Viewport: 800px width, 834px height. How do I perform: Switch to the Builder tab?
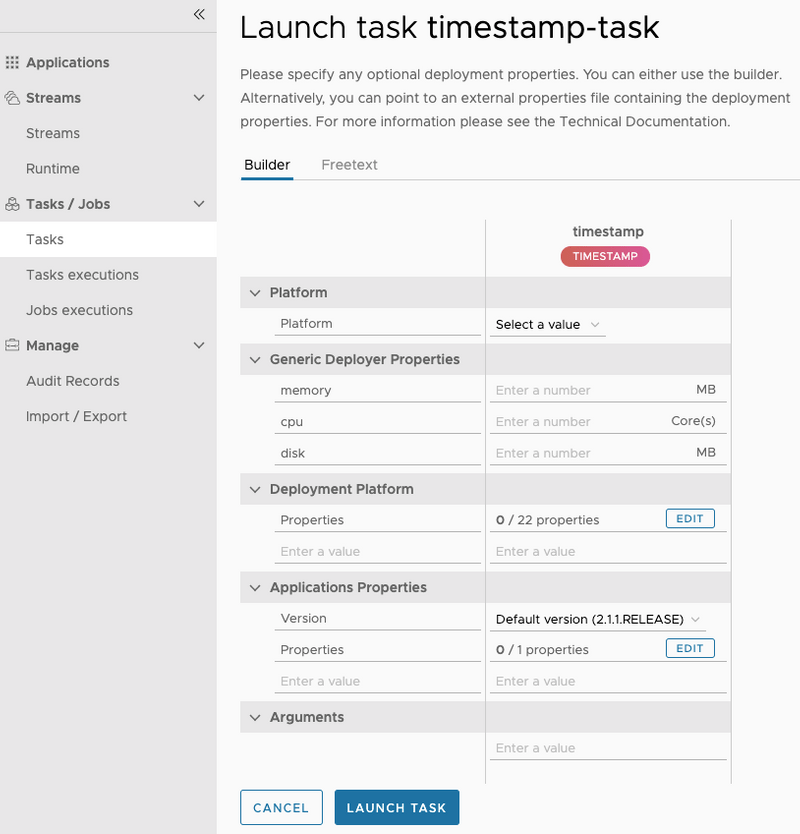[267, 164]
